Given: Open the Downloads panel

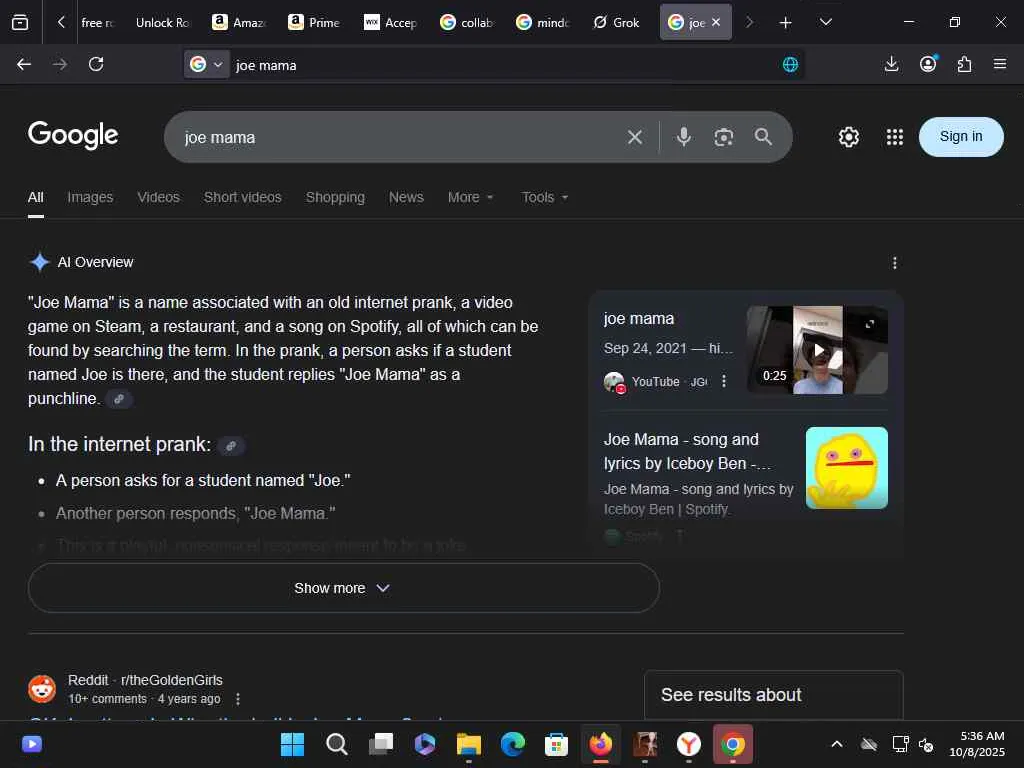Looking at the screenshot, I should 891,64.
